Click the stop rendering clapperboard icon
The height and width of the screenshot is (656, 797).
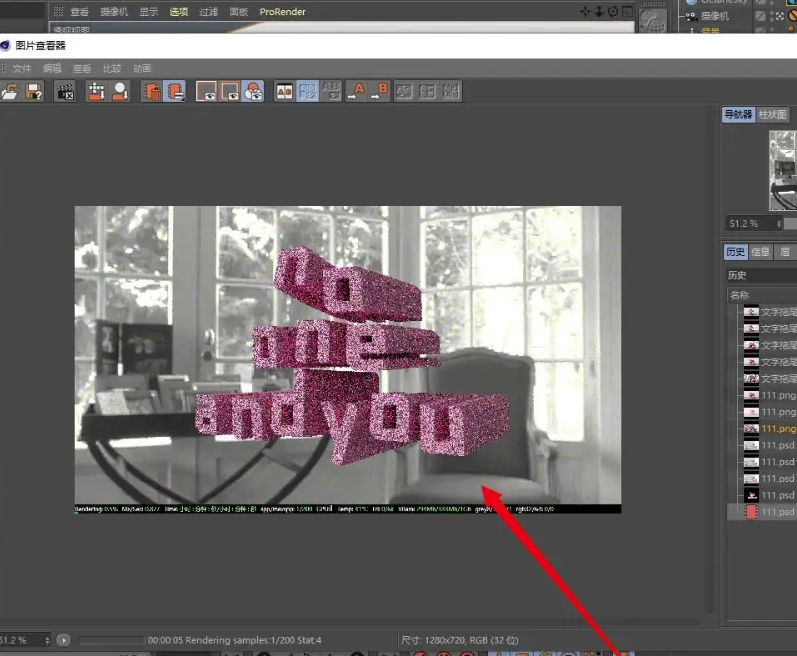pos(66,92)
